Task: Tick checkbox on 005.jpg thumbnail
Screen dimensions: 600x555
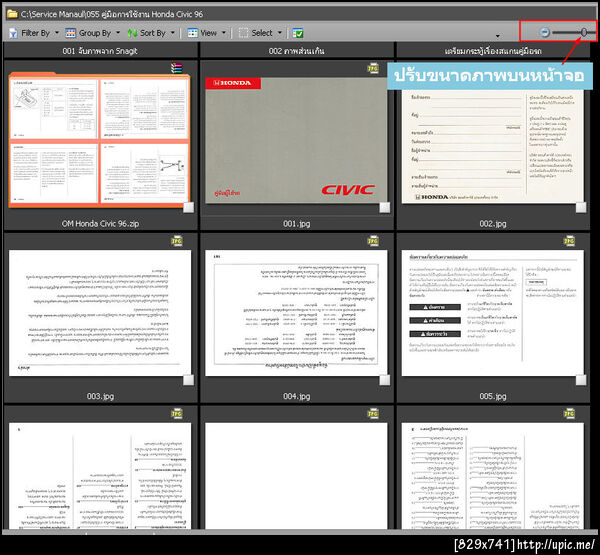Action: tap(581, 380)
